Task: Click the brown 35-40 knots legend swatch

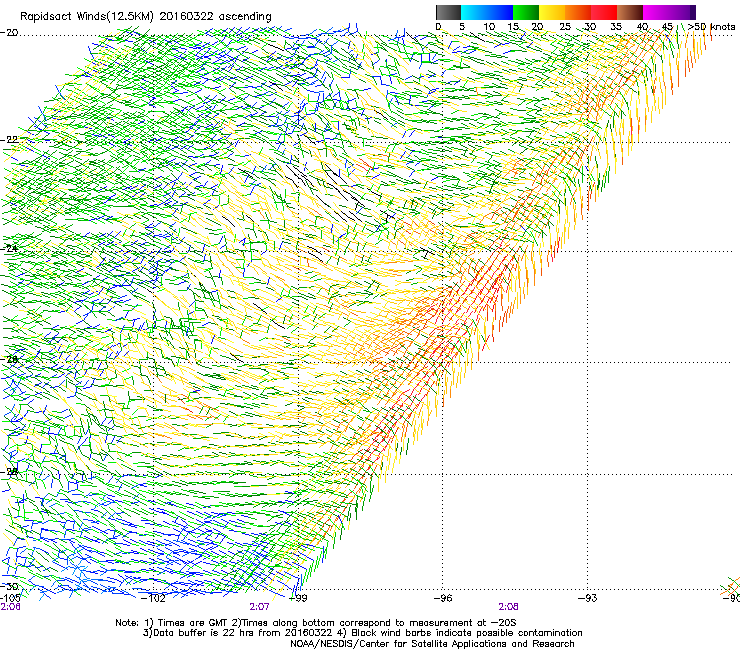Action: coord(630,12)
